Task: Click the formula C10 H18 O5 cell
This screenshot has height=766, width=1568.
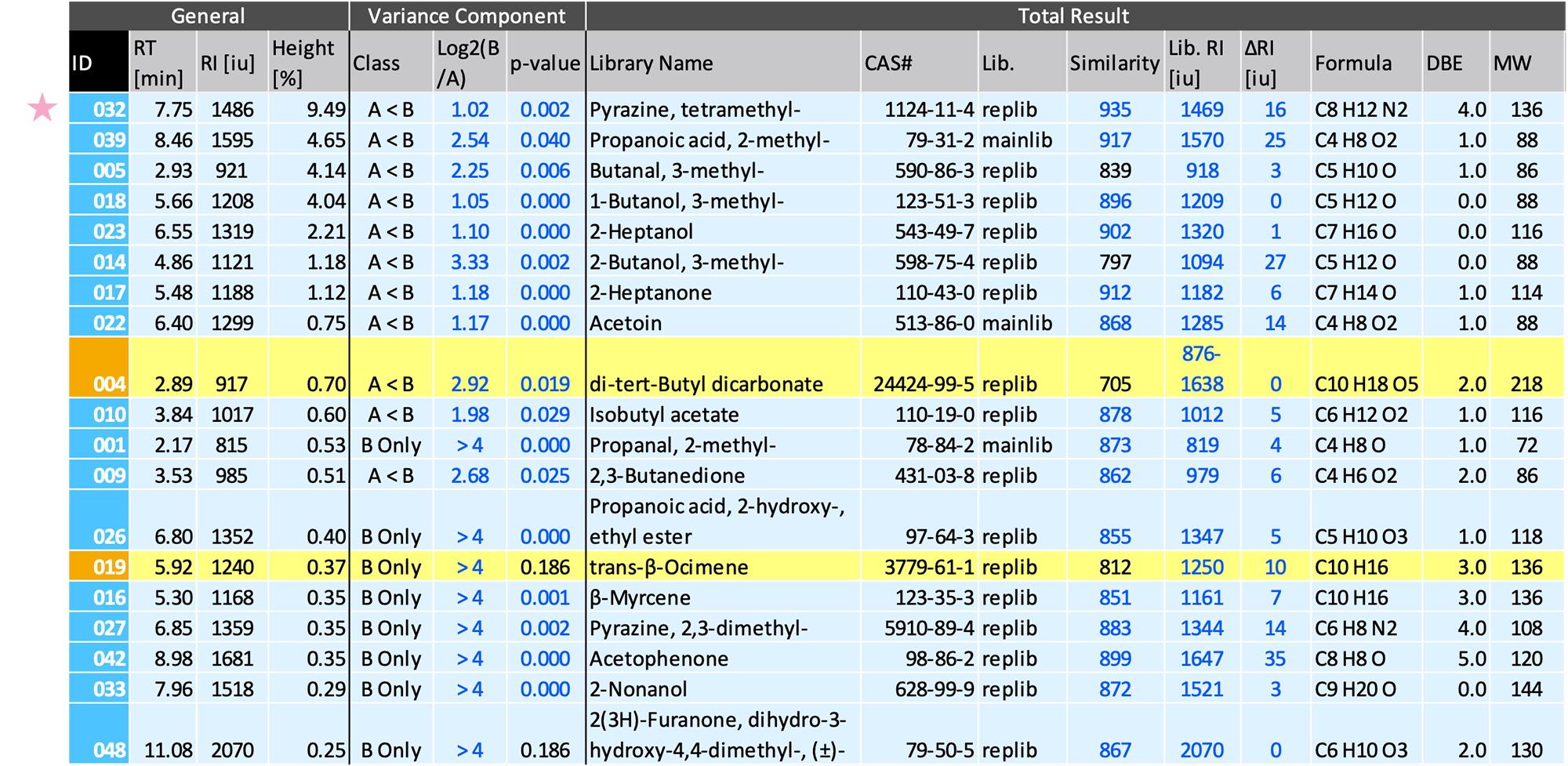Action: coord(1366,384)
